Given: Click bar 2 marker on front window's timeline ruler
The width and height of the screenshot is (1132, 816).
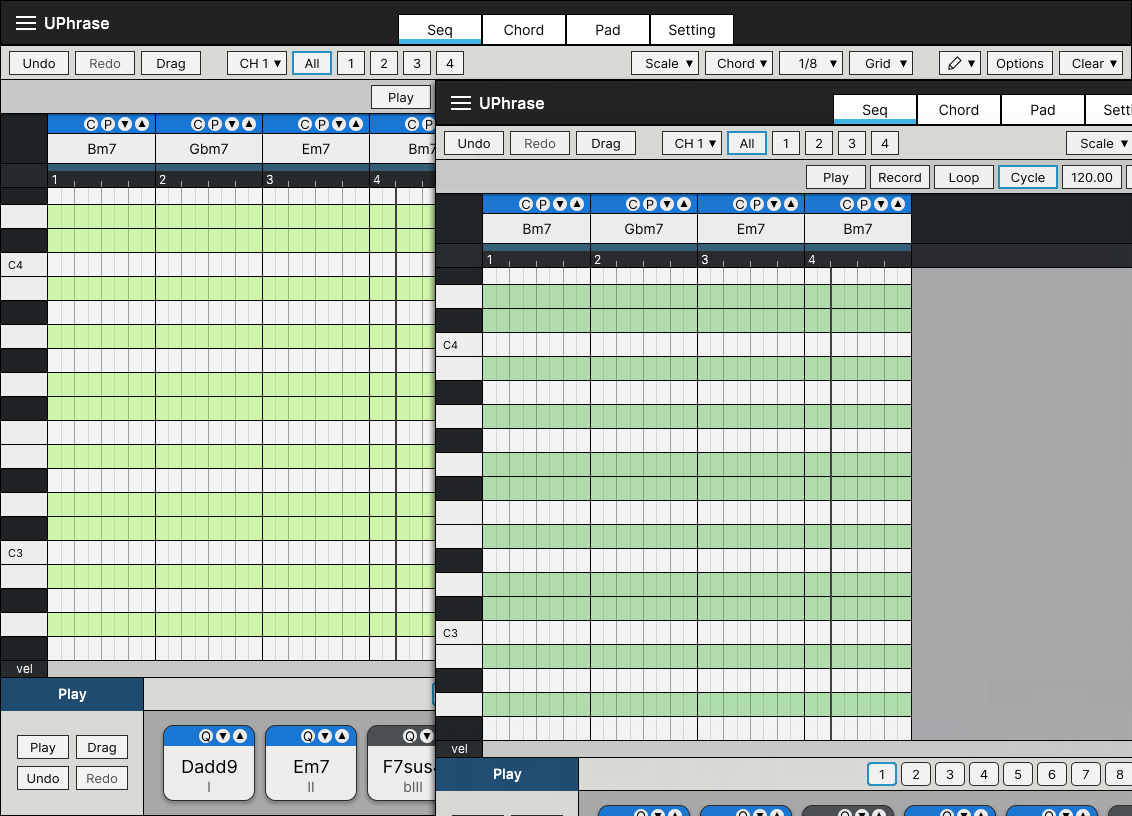Looking at the screenshot, I should pyautogui.click(x=597, y=259).
